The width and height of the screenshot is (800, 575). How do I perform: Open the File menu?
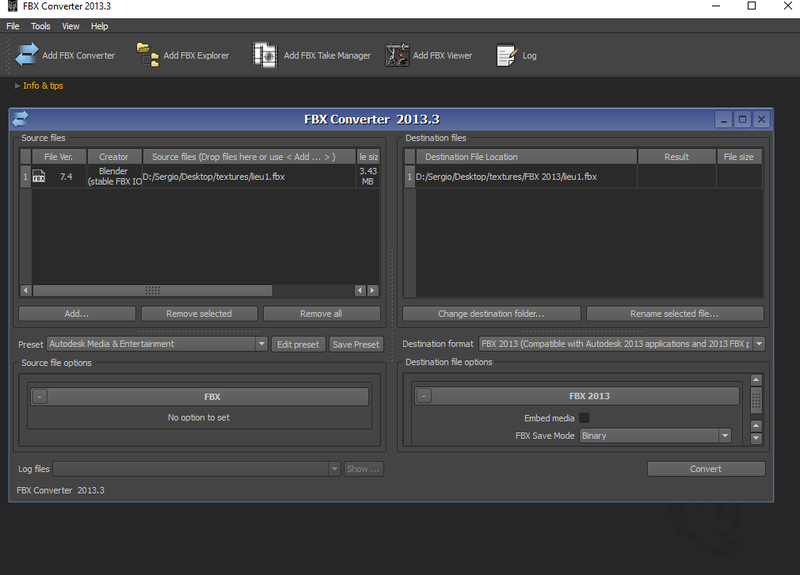13,26
